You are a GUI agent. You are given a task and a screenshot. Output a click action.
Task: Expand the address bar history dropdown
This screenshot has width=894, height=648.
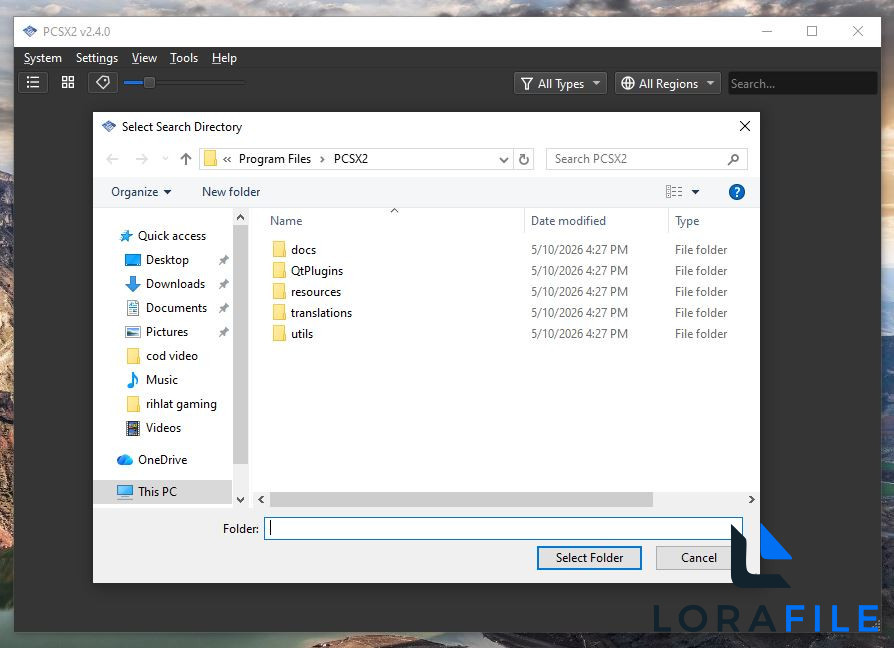(x=503, y=160)
